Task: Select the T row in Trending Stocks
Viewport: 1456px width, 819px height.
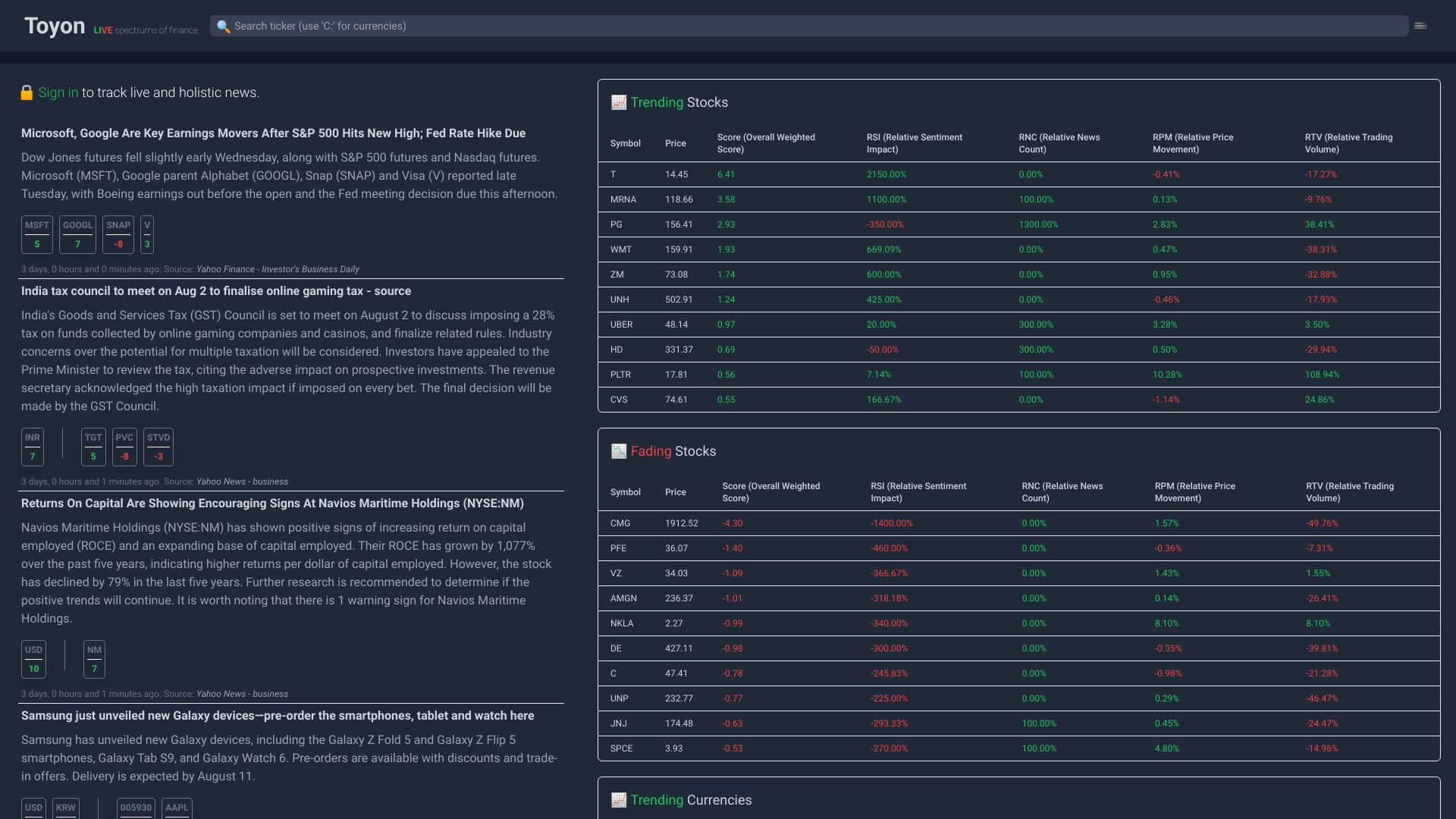Action: pyautogui.click(x=834, y=174)
